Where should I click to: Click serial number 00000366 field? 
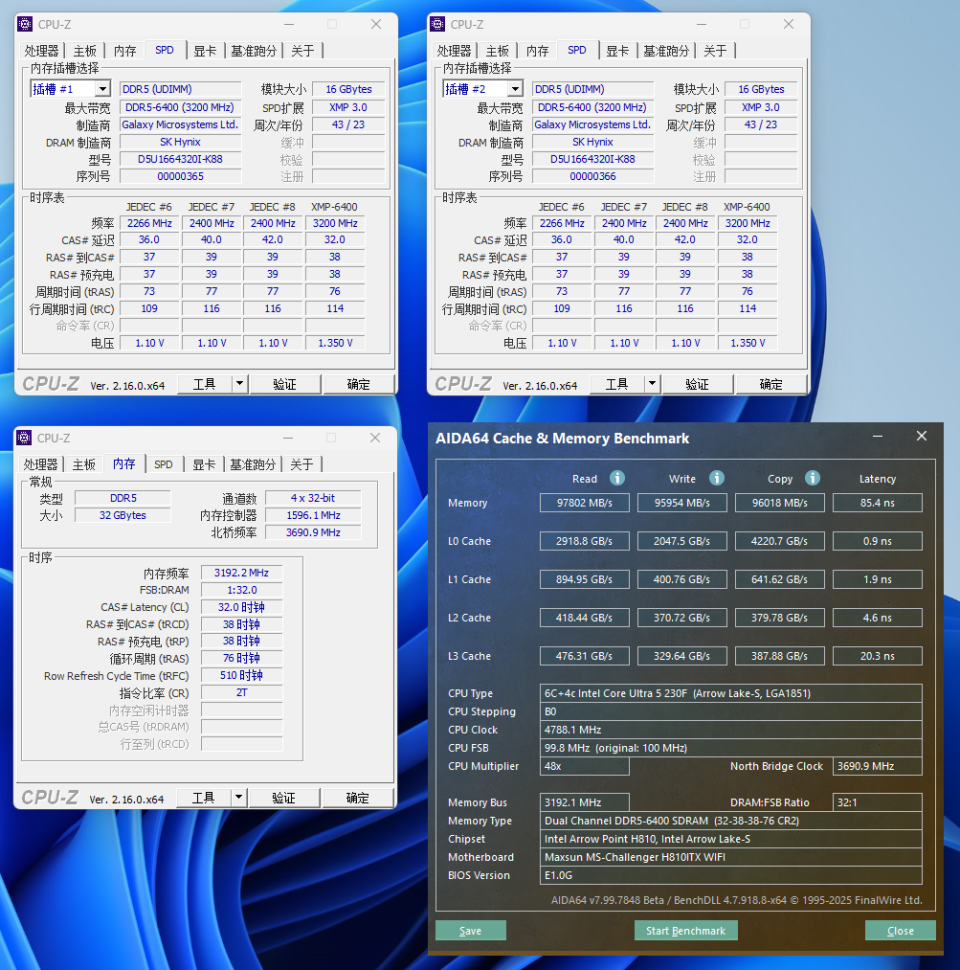click(x=593, y=176)
